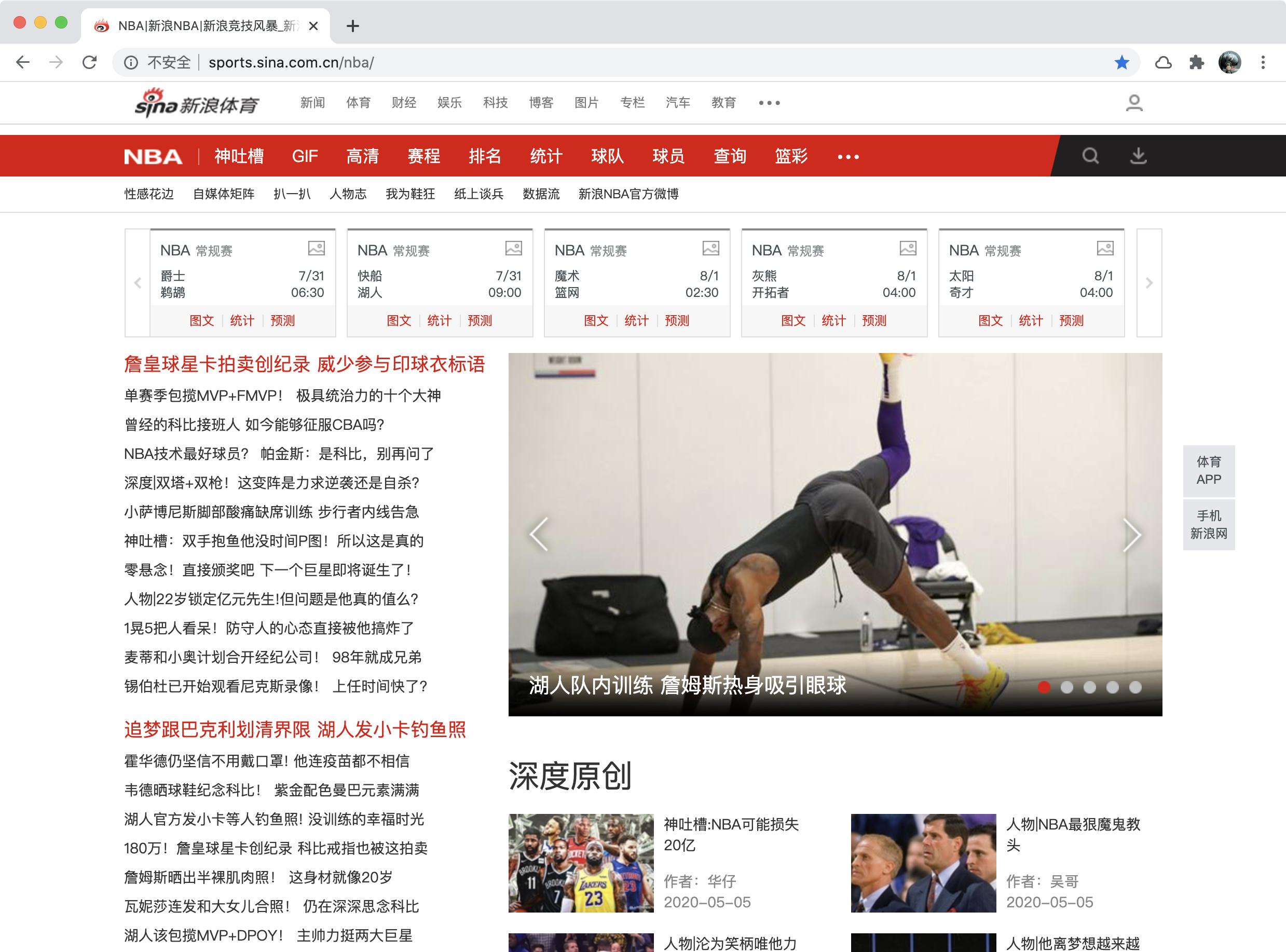
Task: Click the download icon in NBA bar
Action: point(1138,156)
